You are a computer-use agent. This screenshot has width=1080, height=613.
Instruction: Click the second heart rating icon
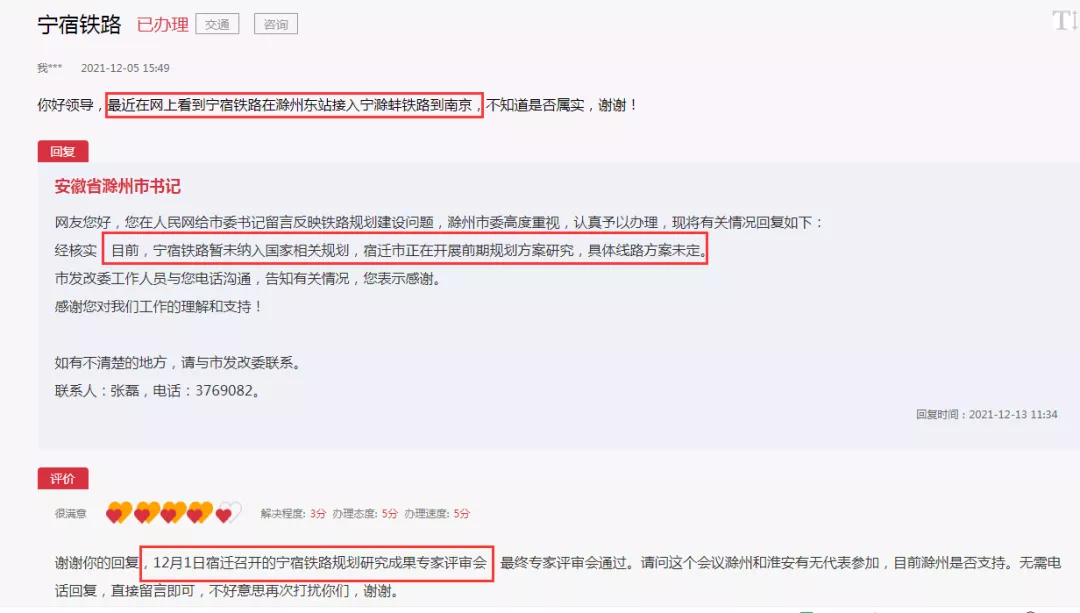[146, 513]
